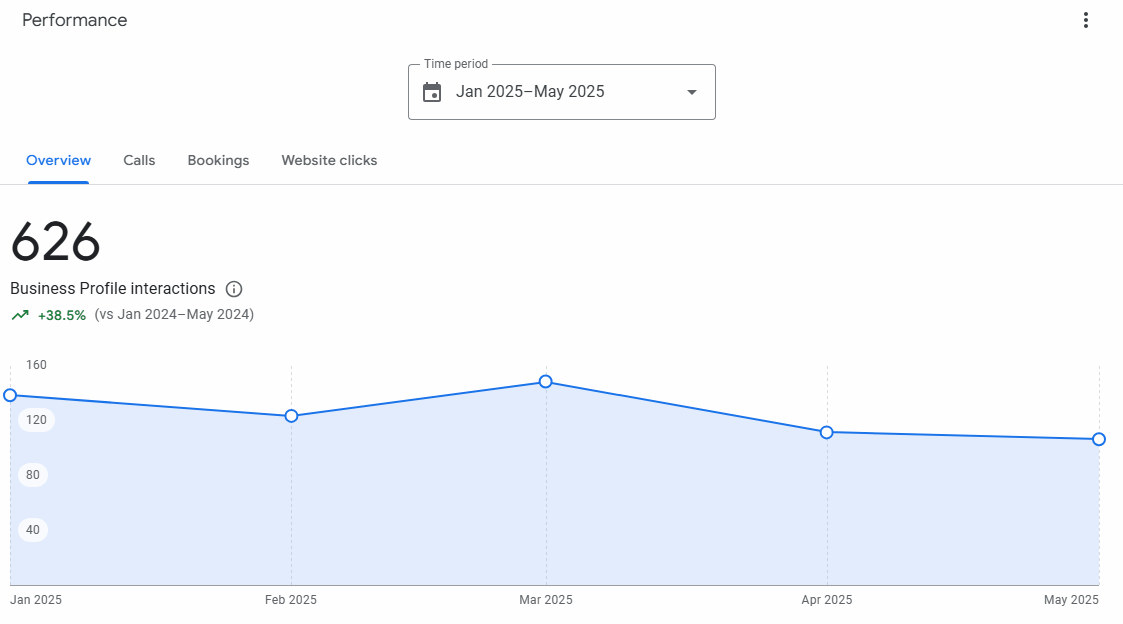Image resolution: width=1123 pixels, height=624 pixels.
Task: Expand the Time period dropdown arrow
Action: pyautogui.click(x=691, y=92)
